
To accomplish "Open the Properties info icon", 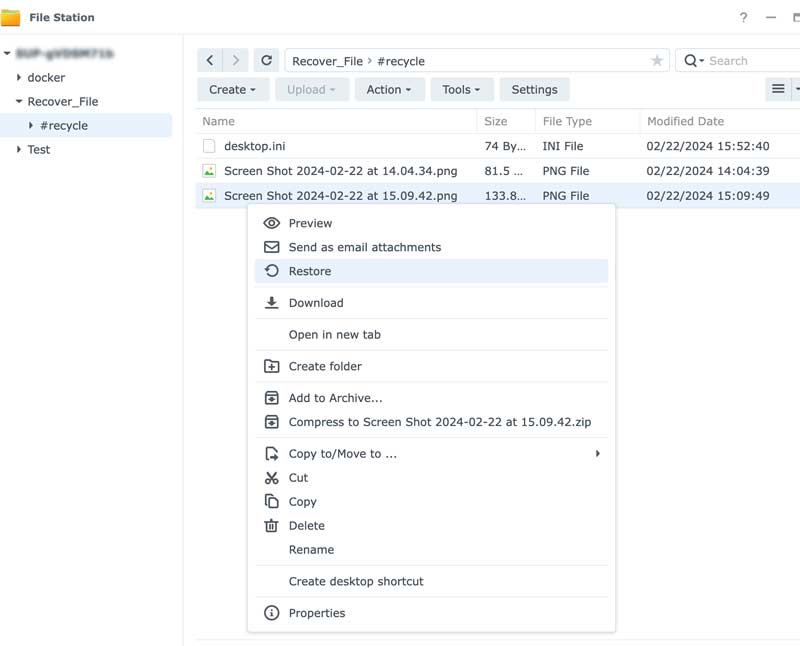I will (x=270, y=614).
